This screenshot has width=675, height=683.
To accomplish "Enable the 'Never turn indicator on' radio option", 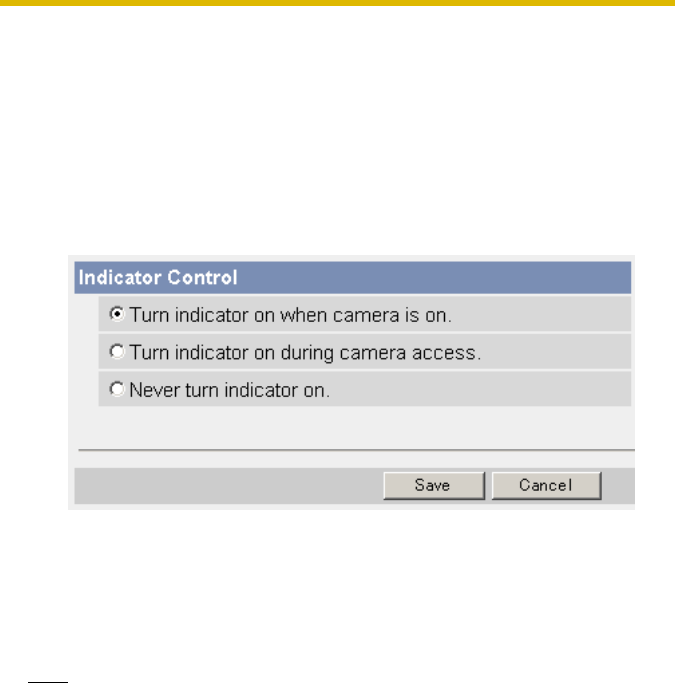I will 117,389.
